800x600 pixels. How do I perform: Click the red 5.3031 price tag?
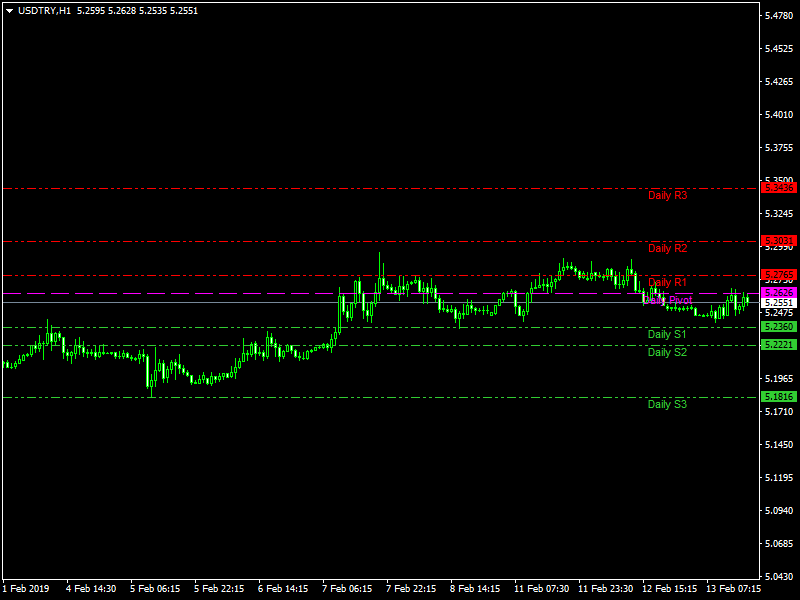779,241
